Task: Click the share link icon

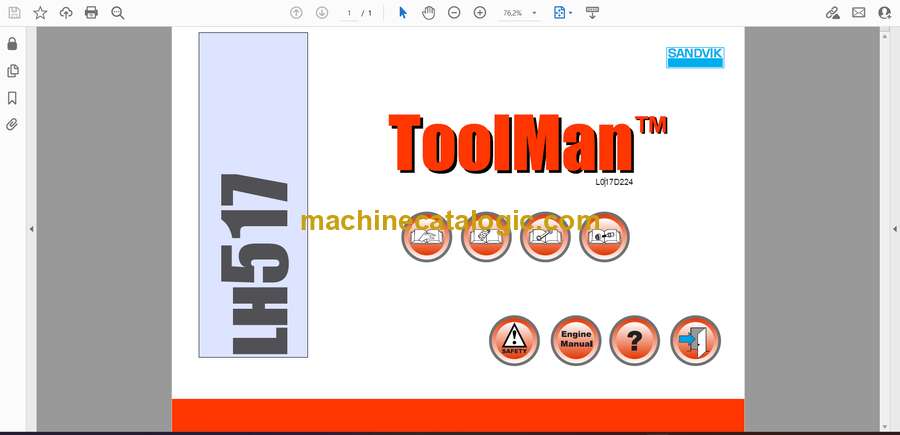Action: pos(833,13)
